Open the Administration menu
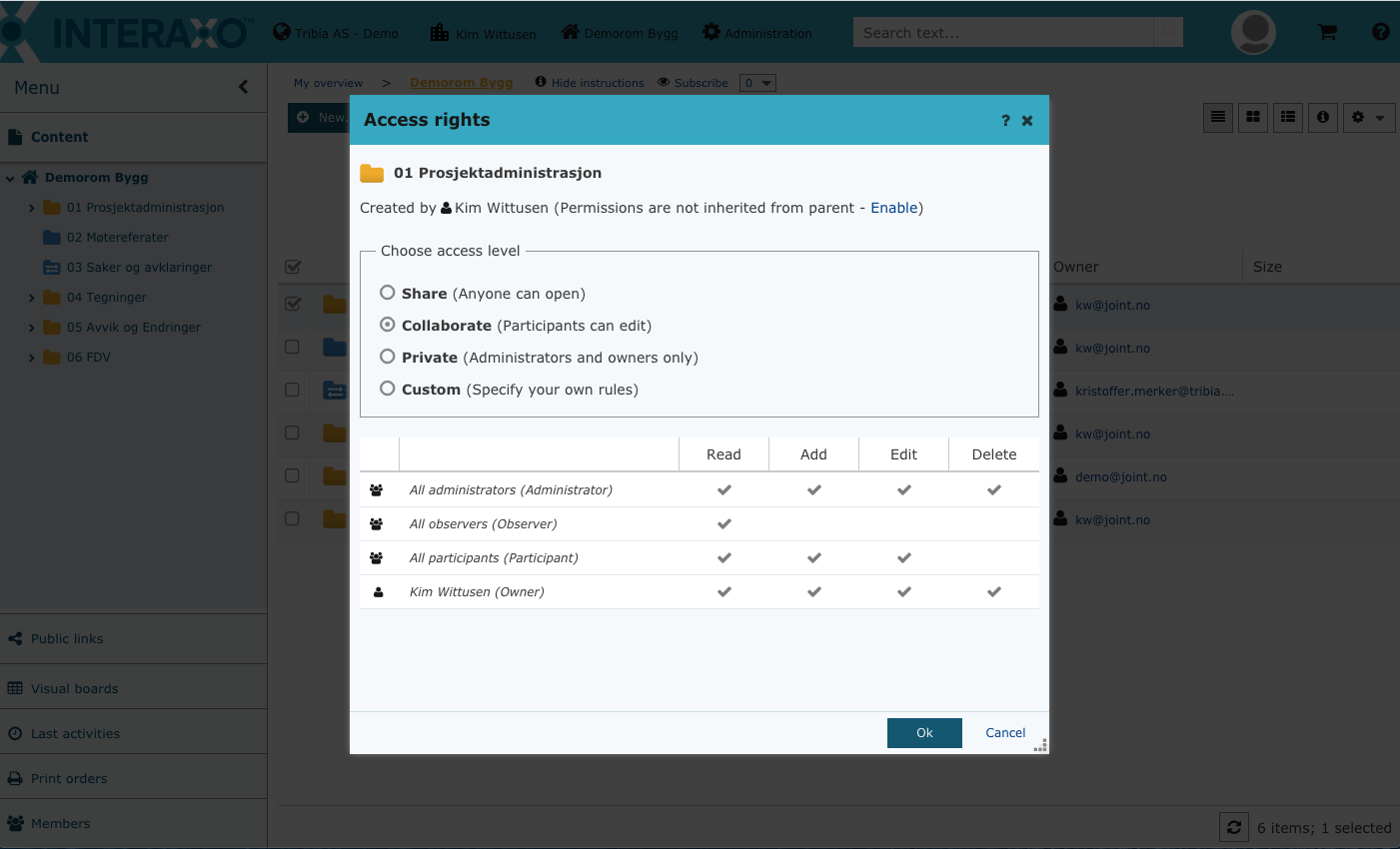The width and height of the screenshot is (1400, 849). pyautogui.click(x=757, y=33)
